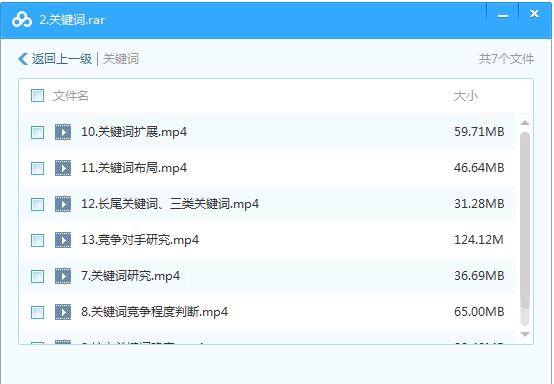Select file name 7.关键词研究.mp4

point(130,276)
